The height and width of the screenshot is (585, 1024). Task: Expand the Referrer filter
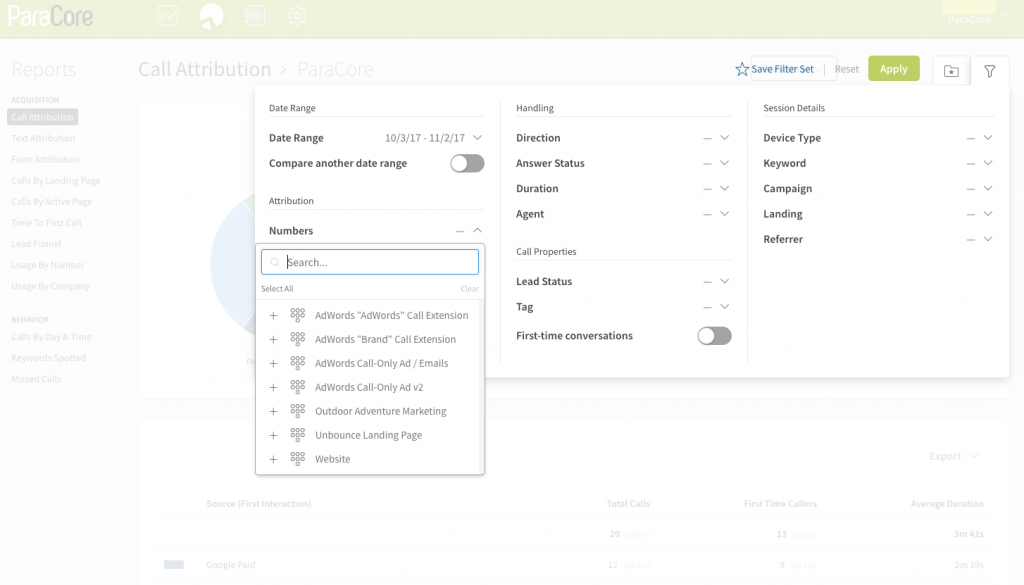(x=988, y=240)
